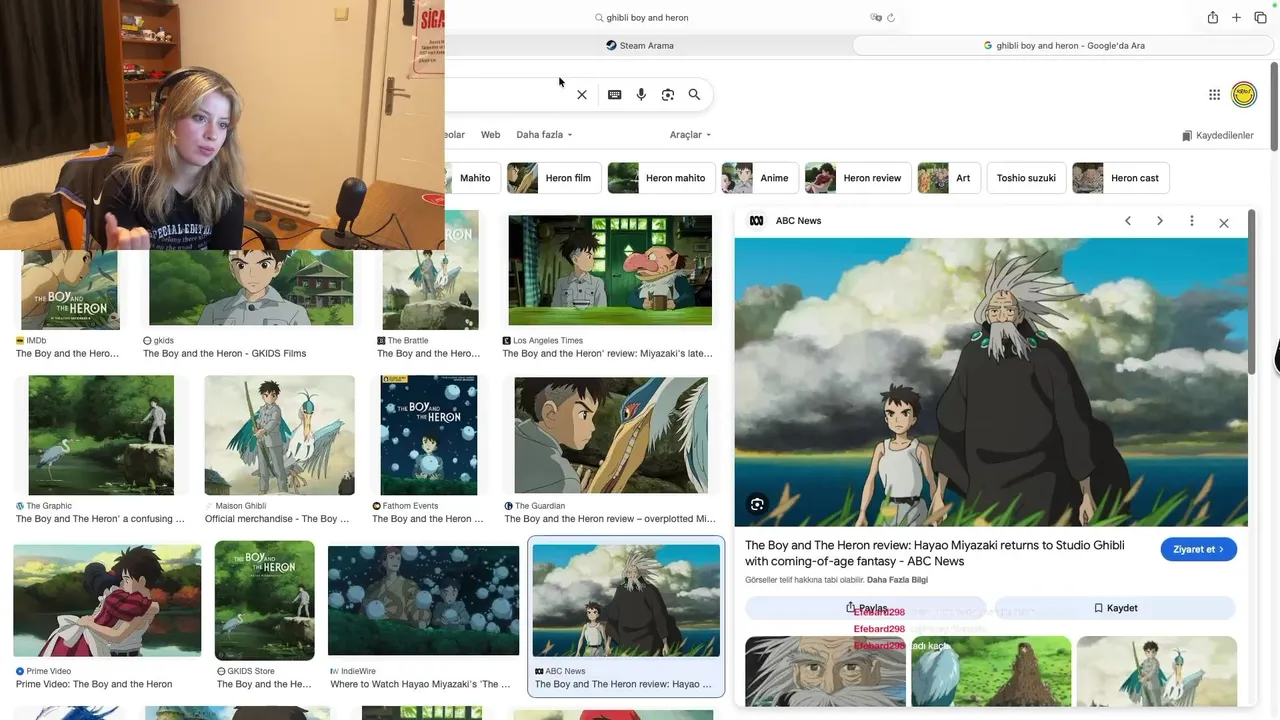
Task: Open the related old wizard close-up thumbnail
Action: (x=825, y=671)
